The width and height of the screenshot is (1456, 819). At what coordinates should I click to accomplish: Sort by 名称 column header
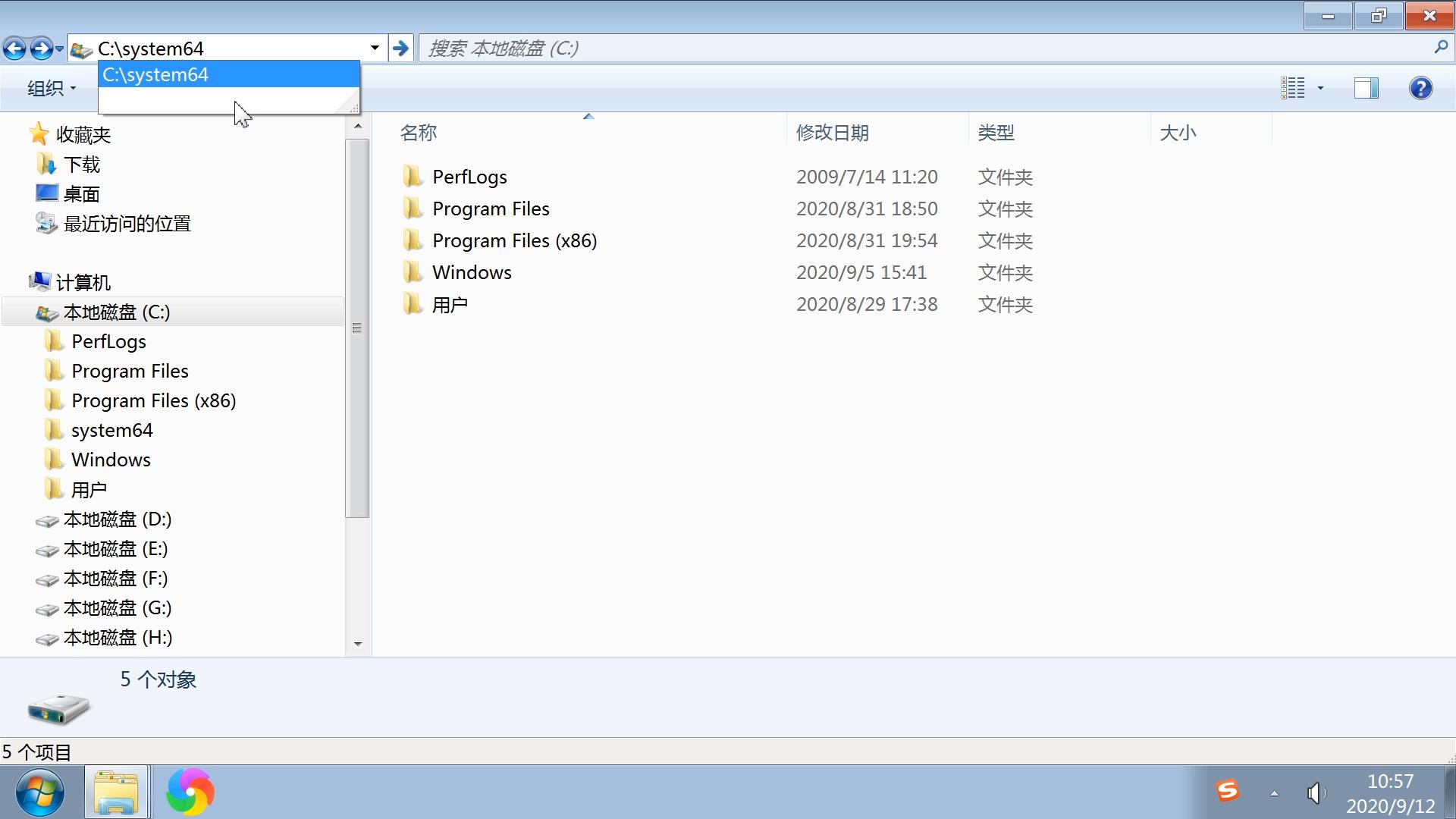pyautogui.click(x=419, y=133)
